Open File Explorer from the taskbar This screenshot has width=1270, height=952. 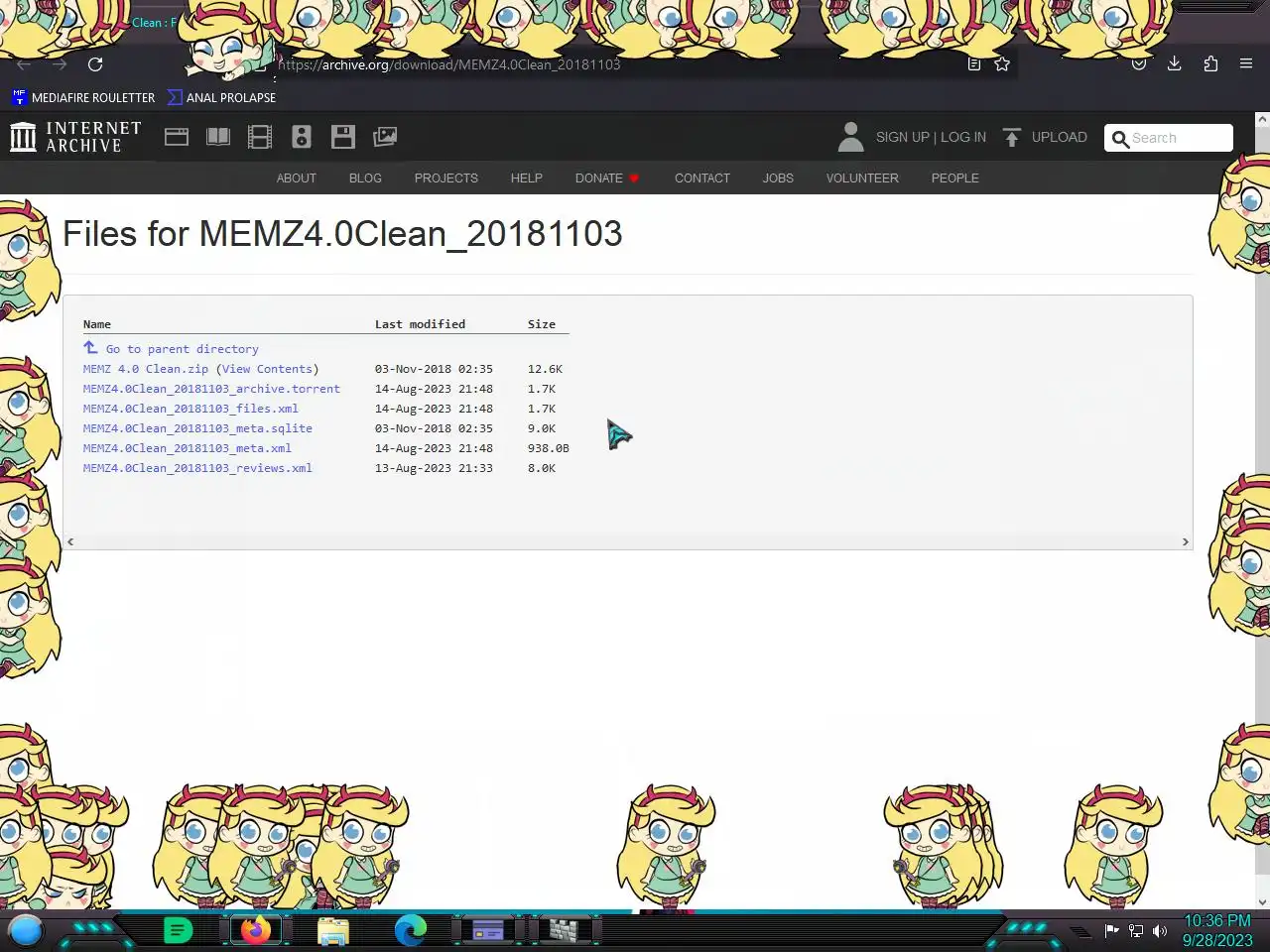point(333,930)
